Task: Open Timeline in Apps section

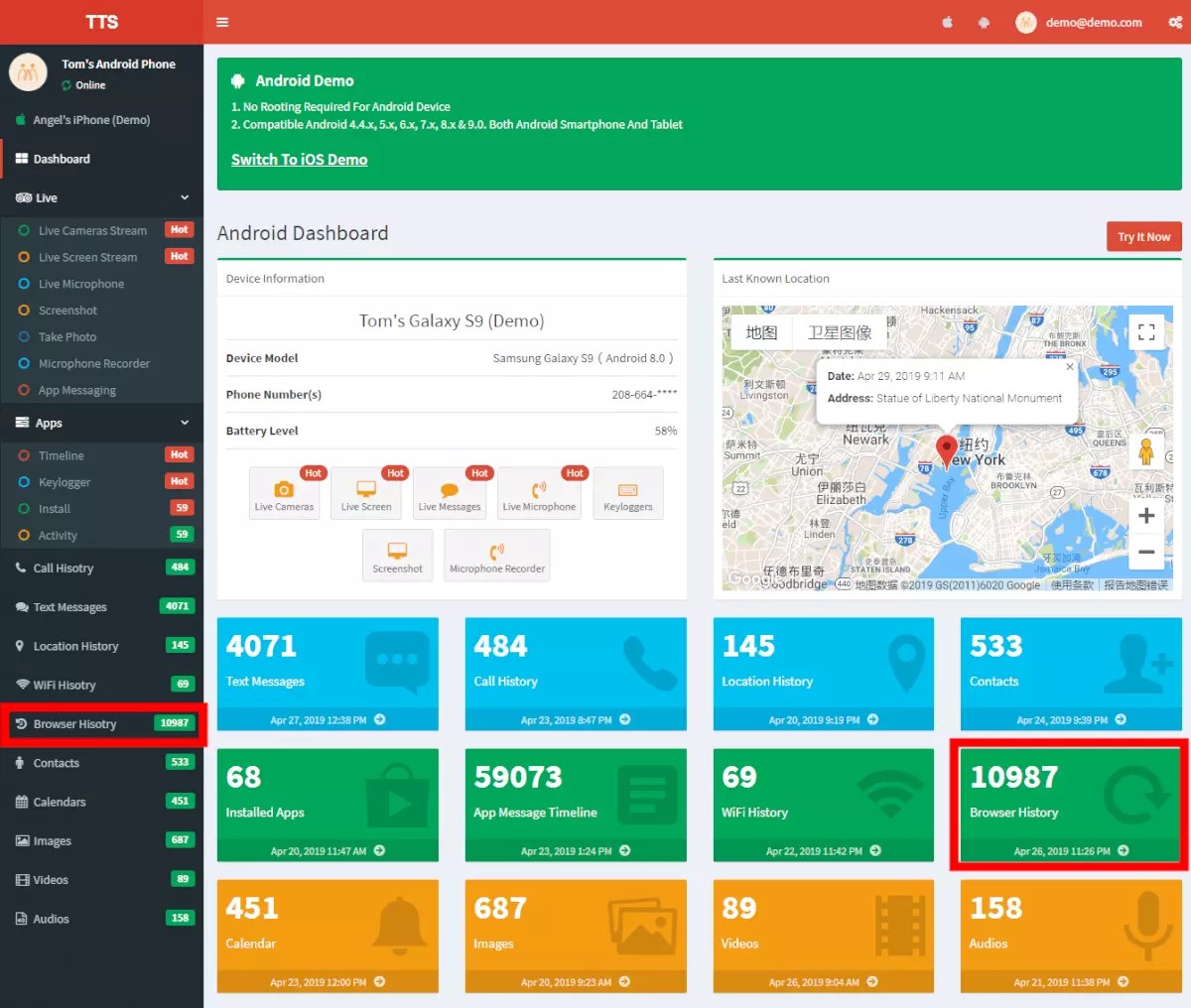Action: pos(101,455)
